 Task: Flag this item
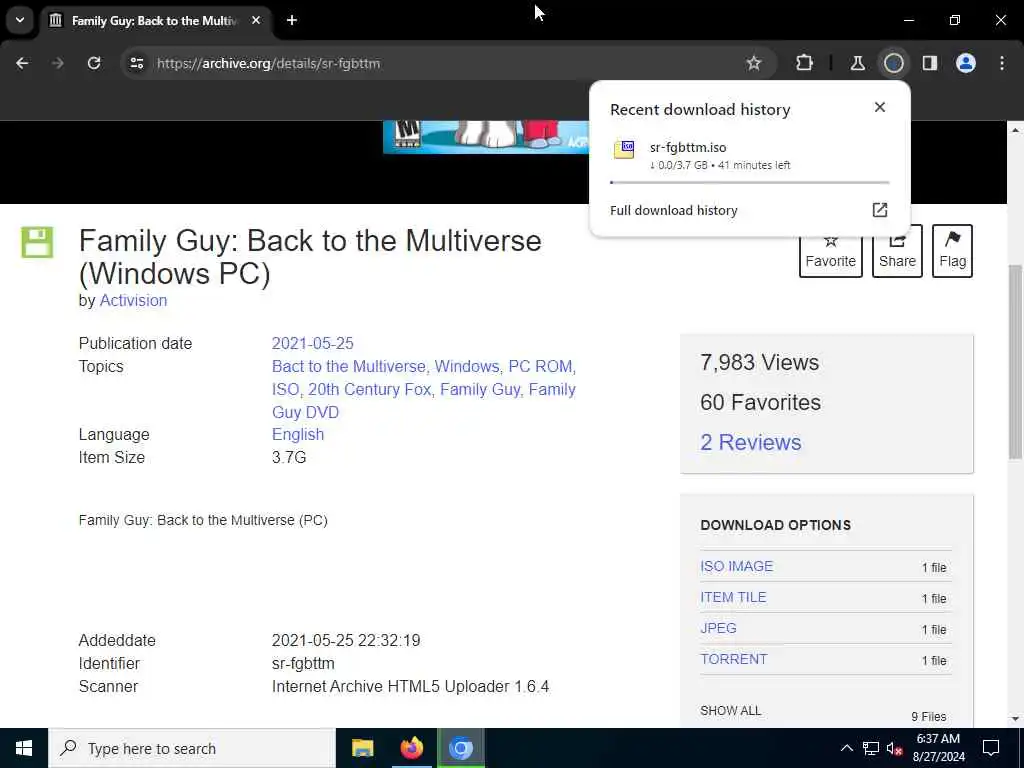[952, 251]
